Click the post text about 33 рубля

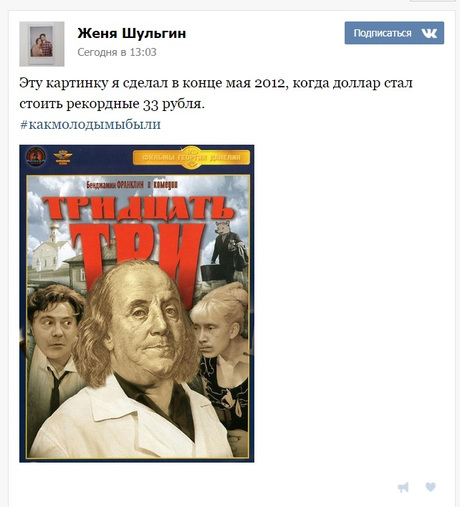pos(216,93)
